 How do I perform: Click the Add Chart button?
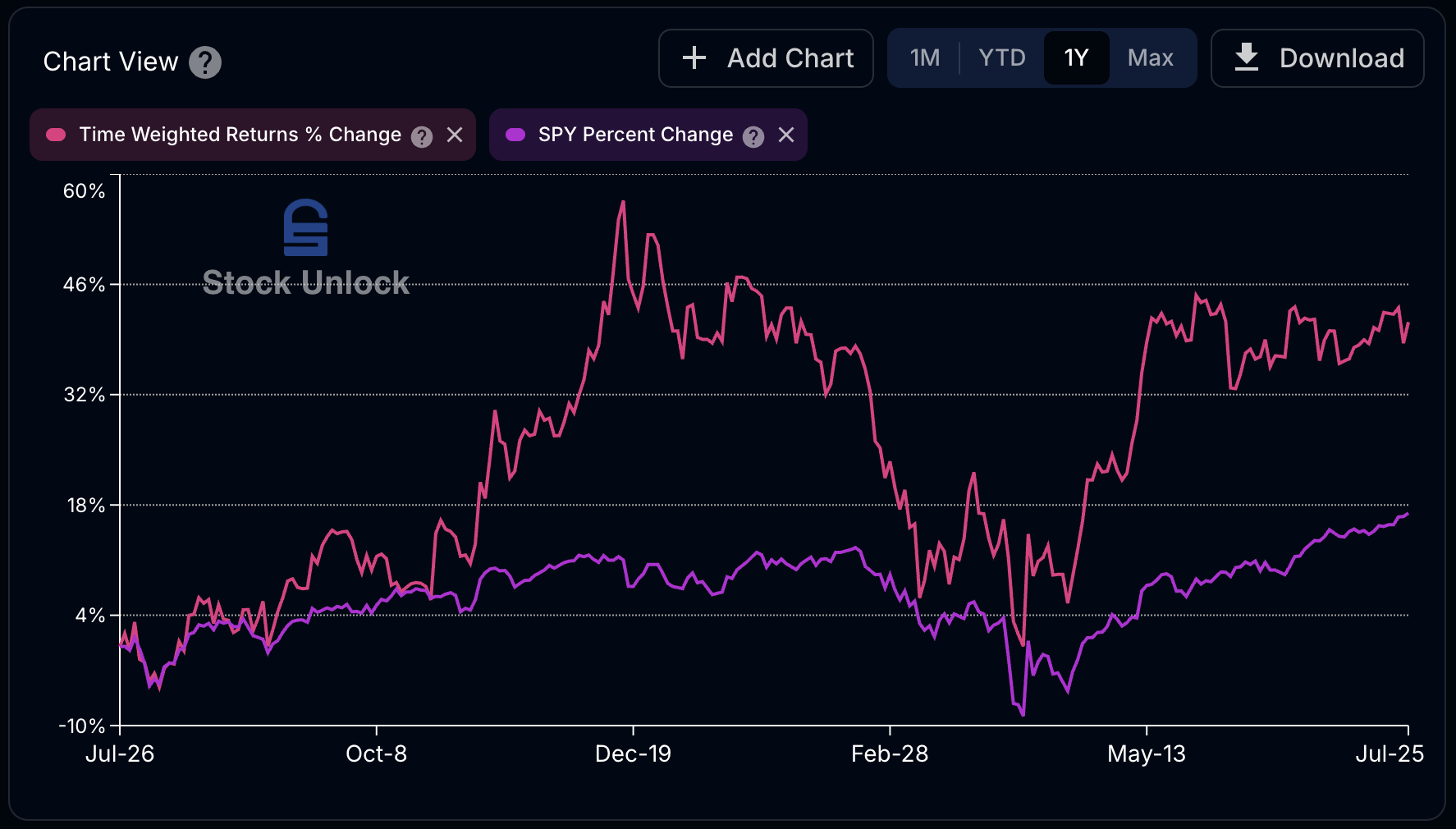(x=790, y=58)
